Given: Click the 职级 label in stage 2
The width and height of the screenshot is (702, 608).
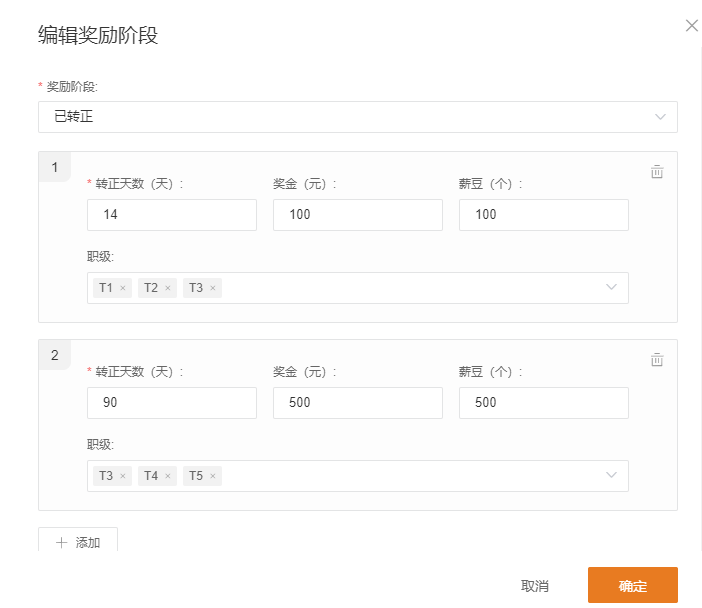Looking at the screenshot, I should pos(100,445).
